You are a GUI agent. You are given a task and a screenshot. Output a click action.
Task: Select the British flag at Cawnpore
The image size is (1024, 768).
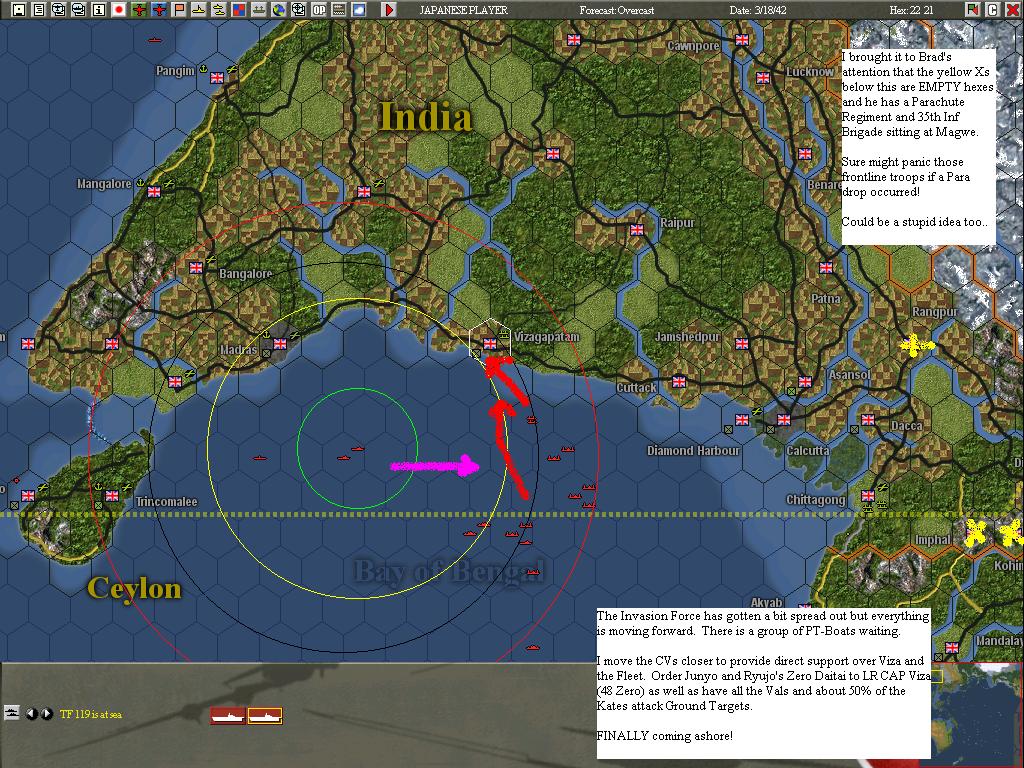pos(742,40)
